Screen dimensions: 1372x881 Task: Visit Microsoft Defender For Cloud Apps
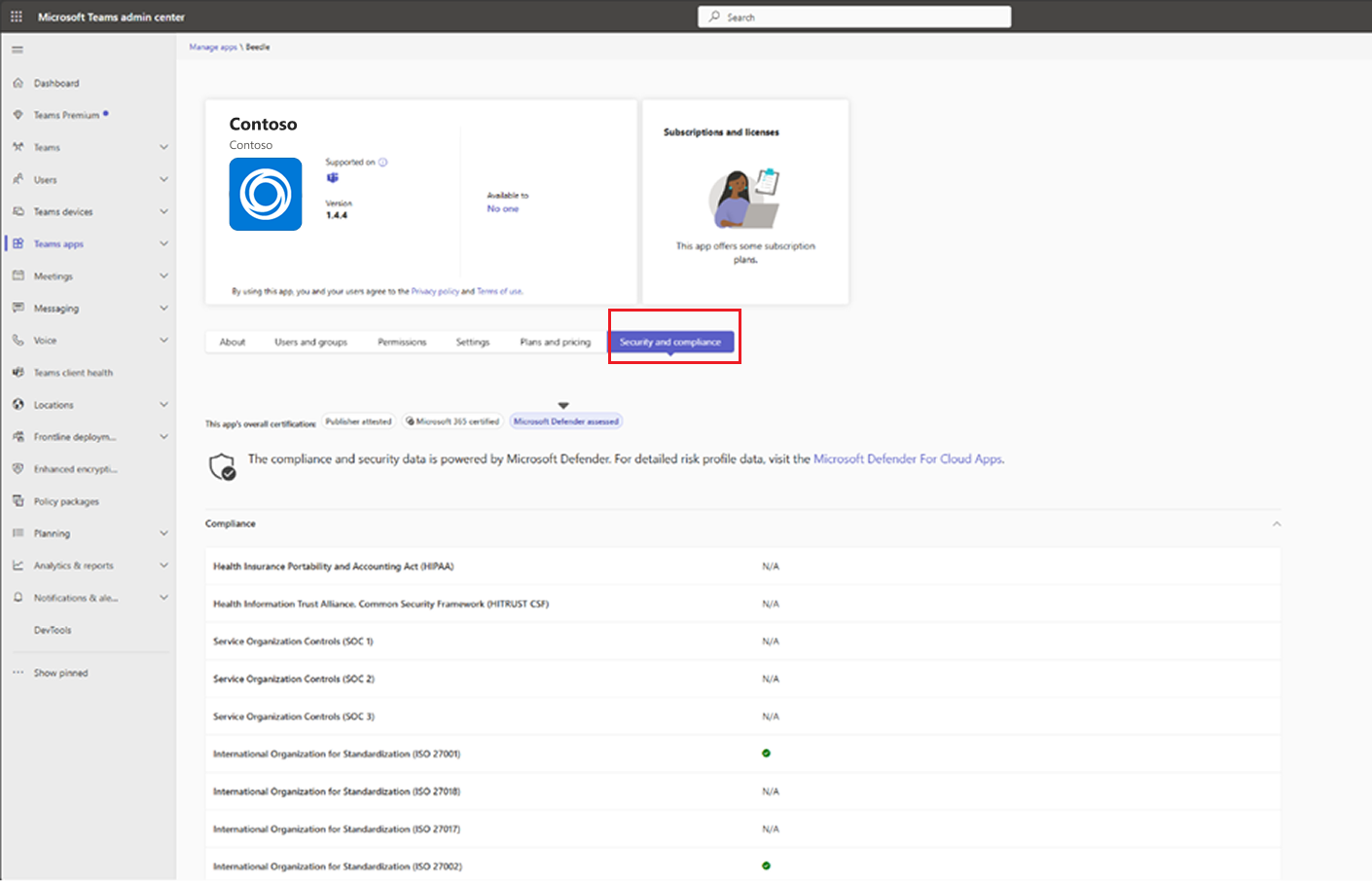tap(909, 458)
